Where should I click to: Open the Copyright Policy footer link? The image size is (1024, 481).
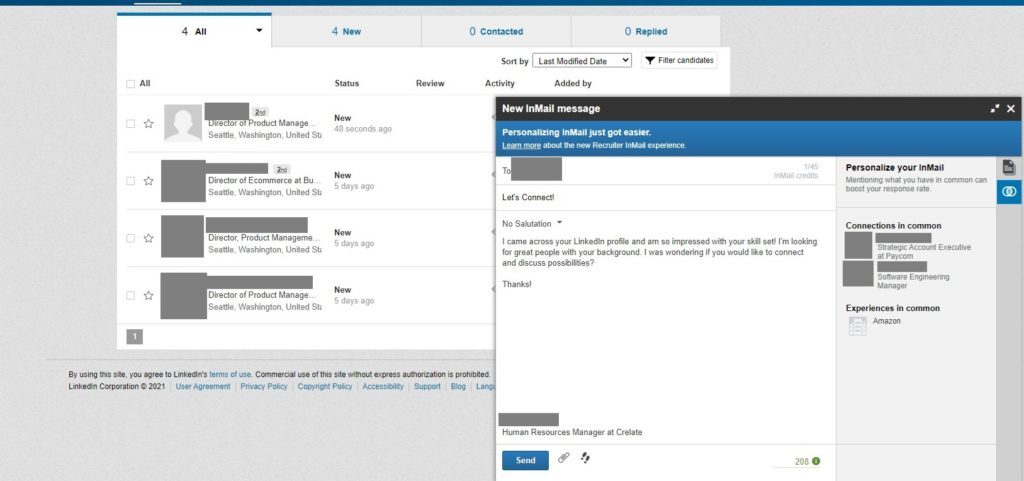click(x=325, y=386)
